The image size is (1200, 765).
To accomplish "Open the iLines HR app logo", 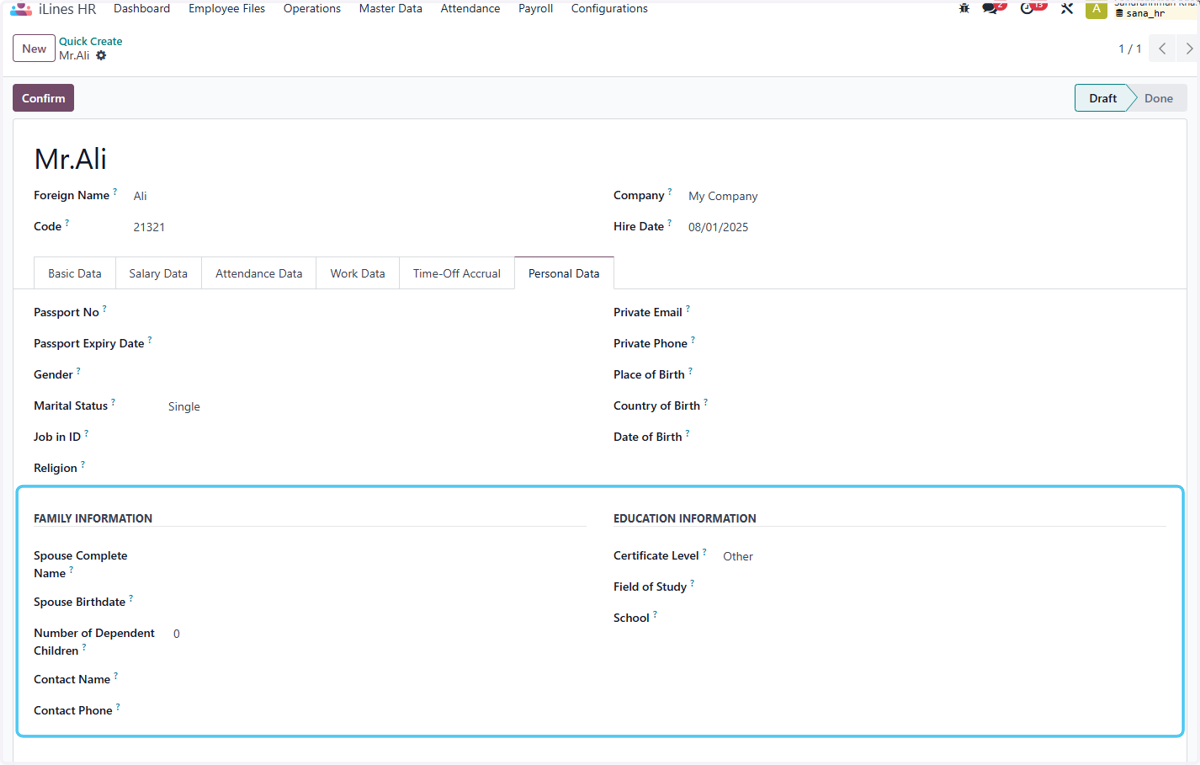I will point(21,9).
